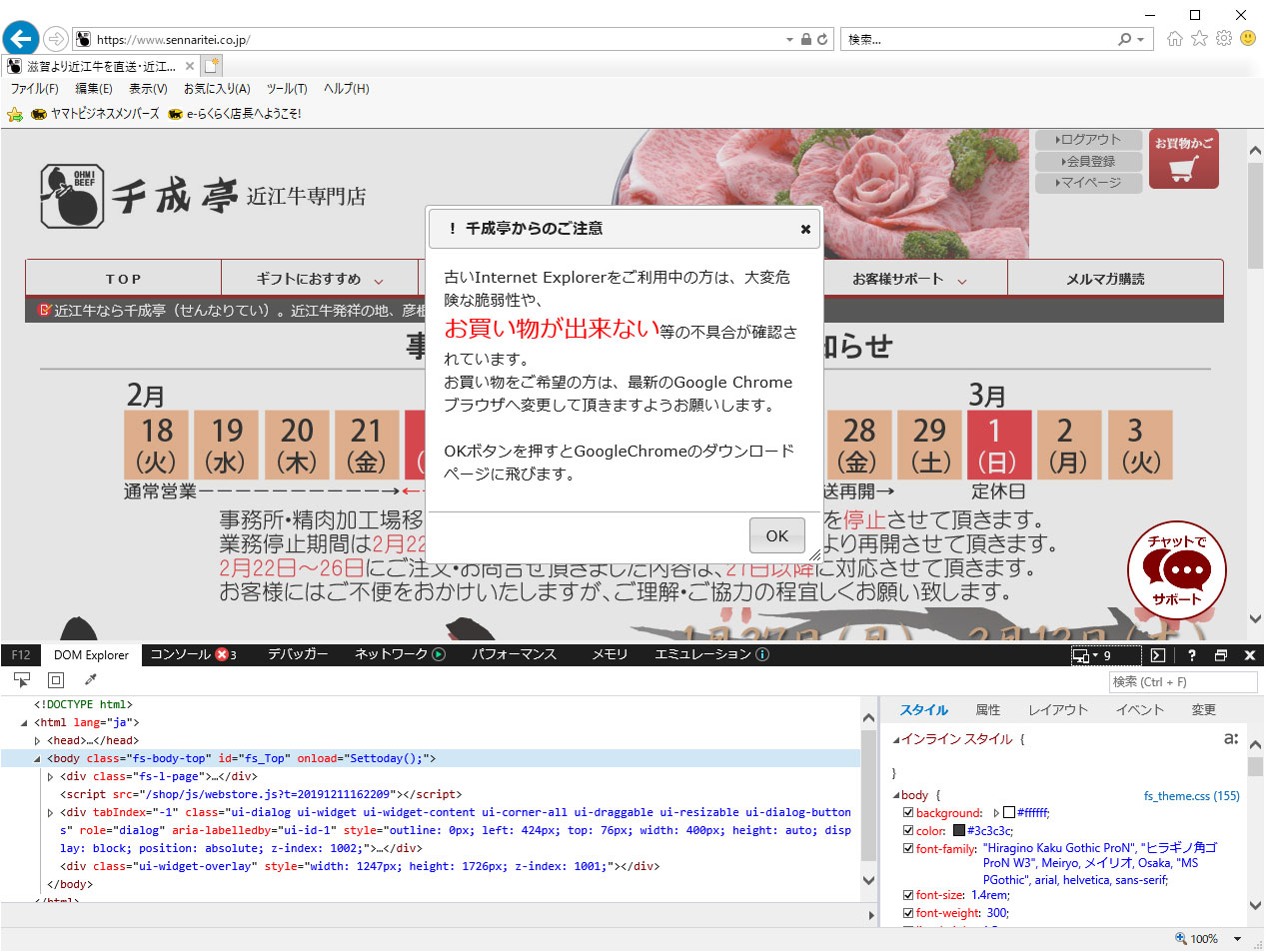Collapse the body style rule
This screenshot has width=1265, height=952.
896,796
